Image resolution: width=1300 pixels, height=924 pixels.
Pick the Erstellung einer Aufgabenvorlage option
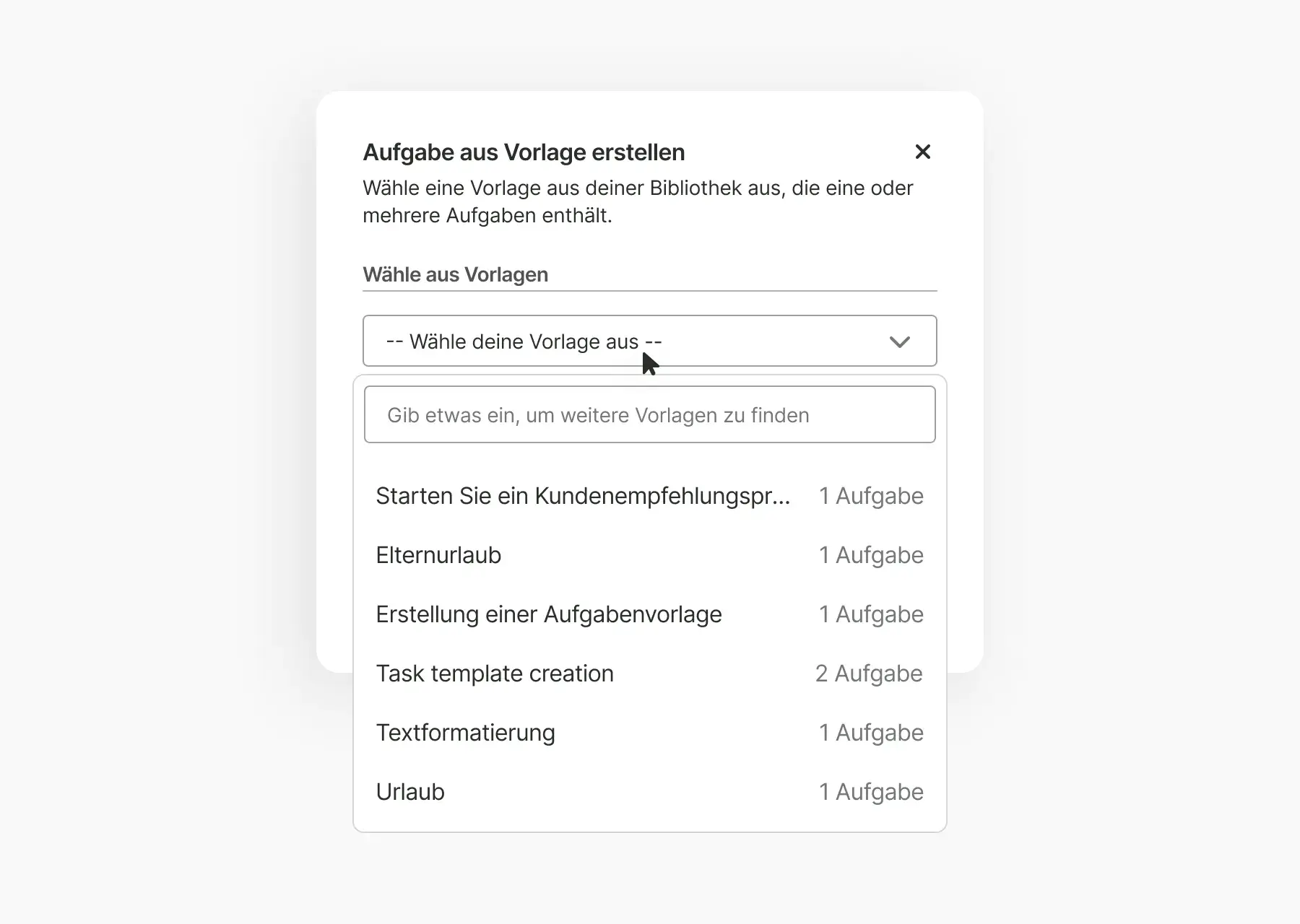(x=548, y=614)
